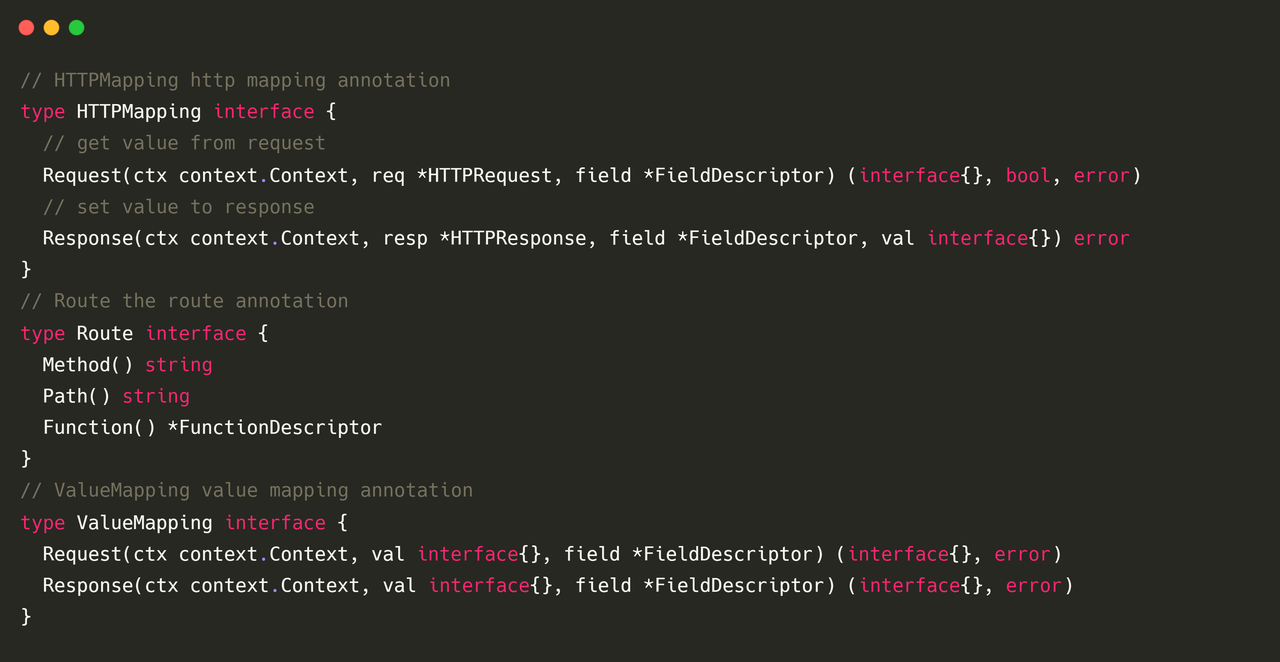
Task: Click the bool keyword in the Request signature
Action: click(x=1028, y=176)
